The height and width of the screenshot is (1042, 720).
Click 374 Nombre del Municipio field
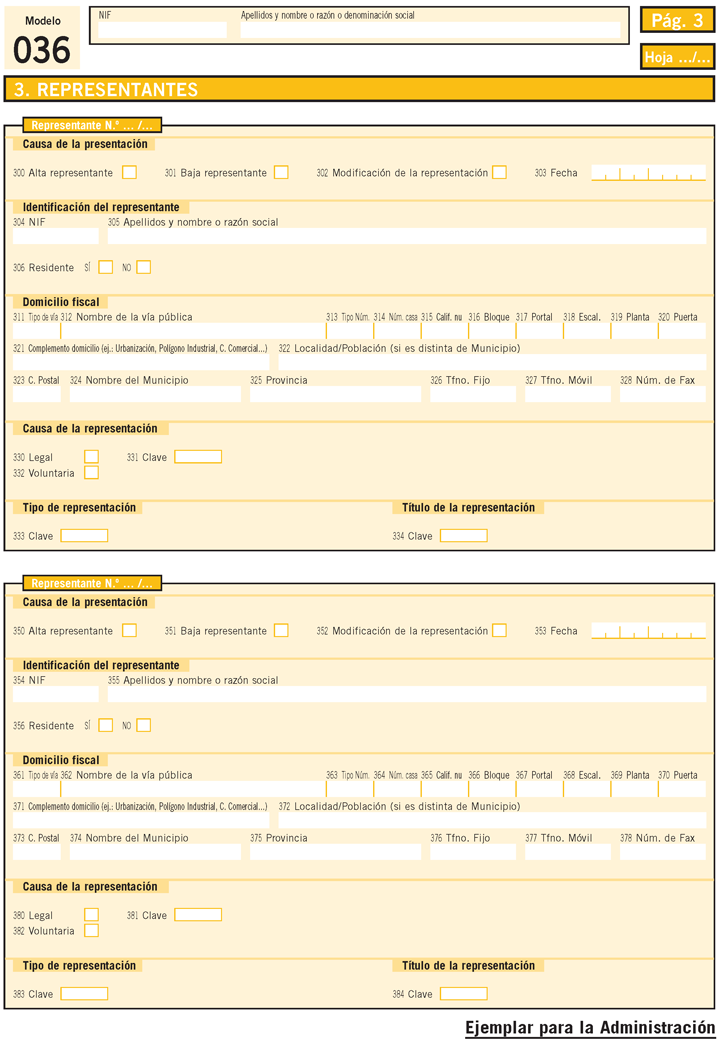click(x=156, y=852)
